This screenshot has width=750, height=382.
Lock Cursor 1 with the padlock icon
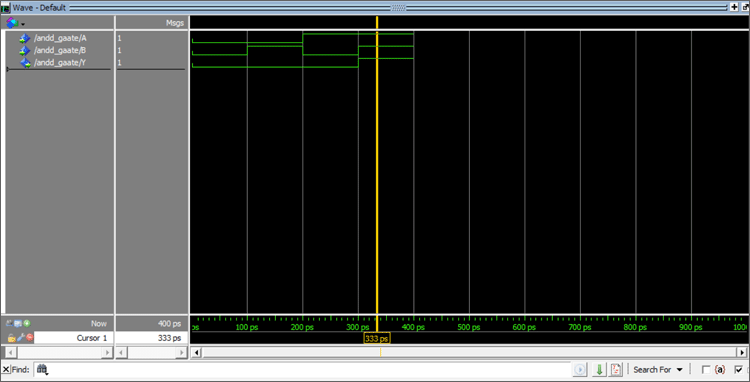(11, 338)
